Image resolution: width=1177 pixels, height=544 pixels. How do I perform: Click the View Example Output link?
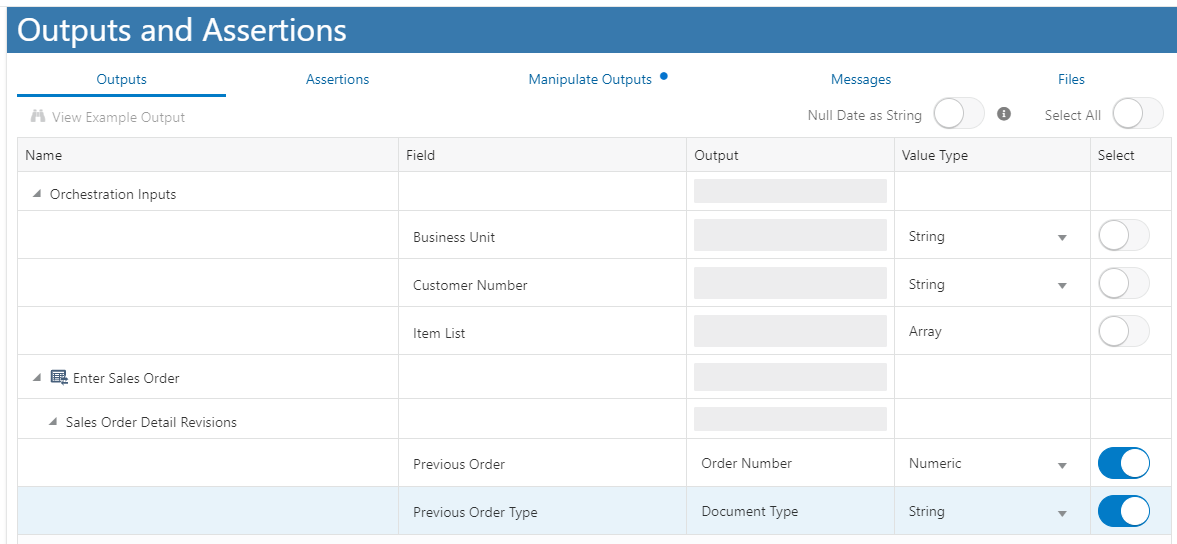(x=118, y=117)
